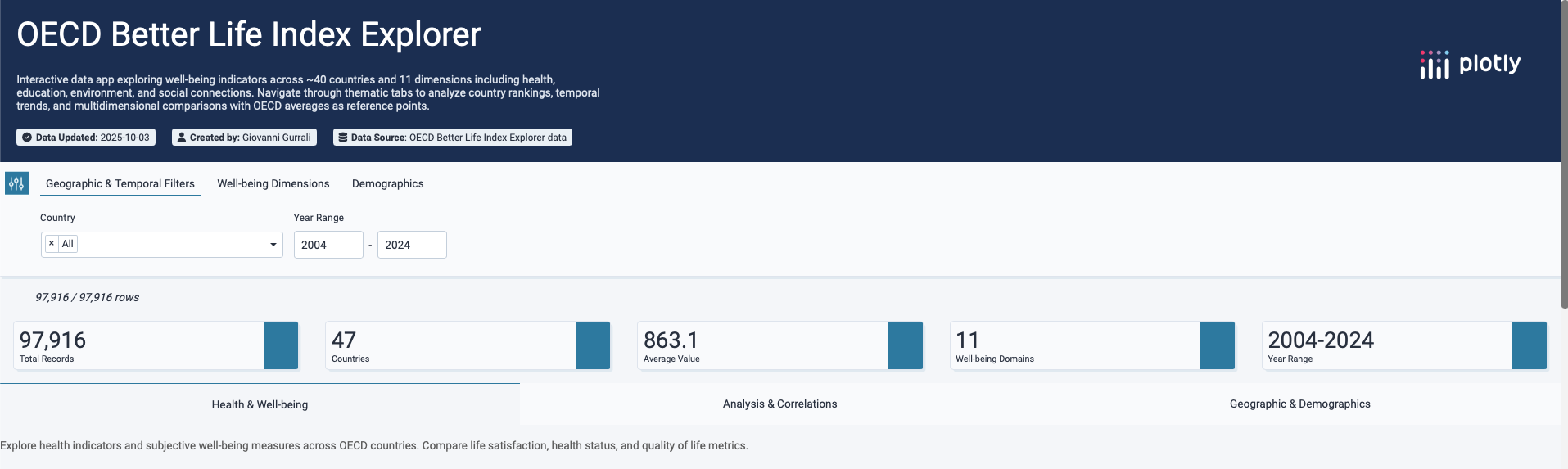This screenshot has width=1568, height=469.
Task: Remove the 'All' country selection
Action: point(52,244)
